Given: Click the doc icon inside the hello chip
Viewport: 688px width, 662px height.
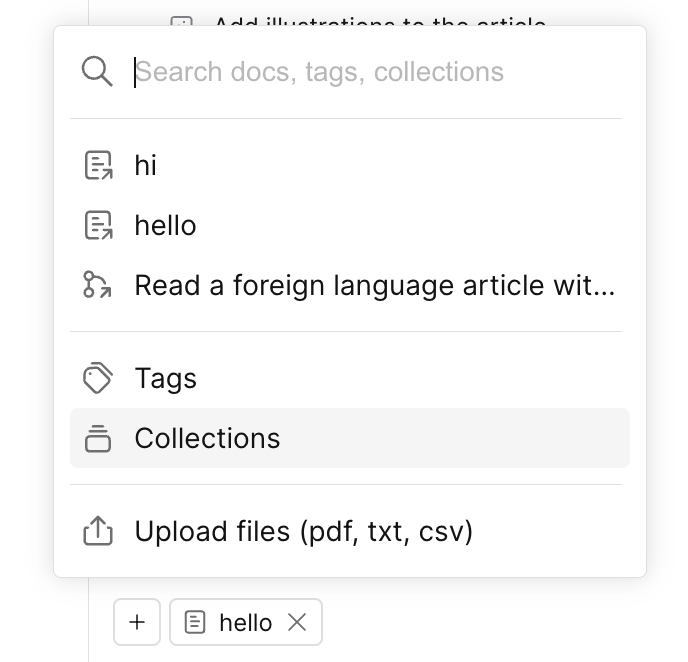Looking at the screenshot, I should pos(196,623).
